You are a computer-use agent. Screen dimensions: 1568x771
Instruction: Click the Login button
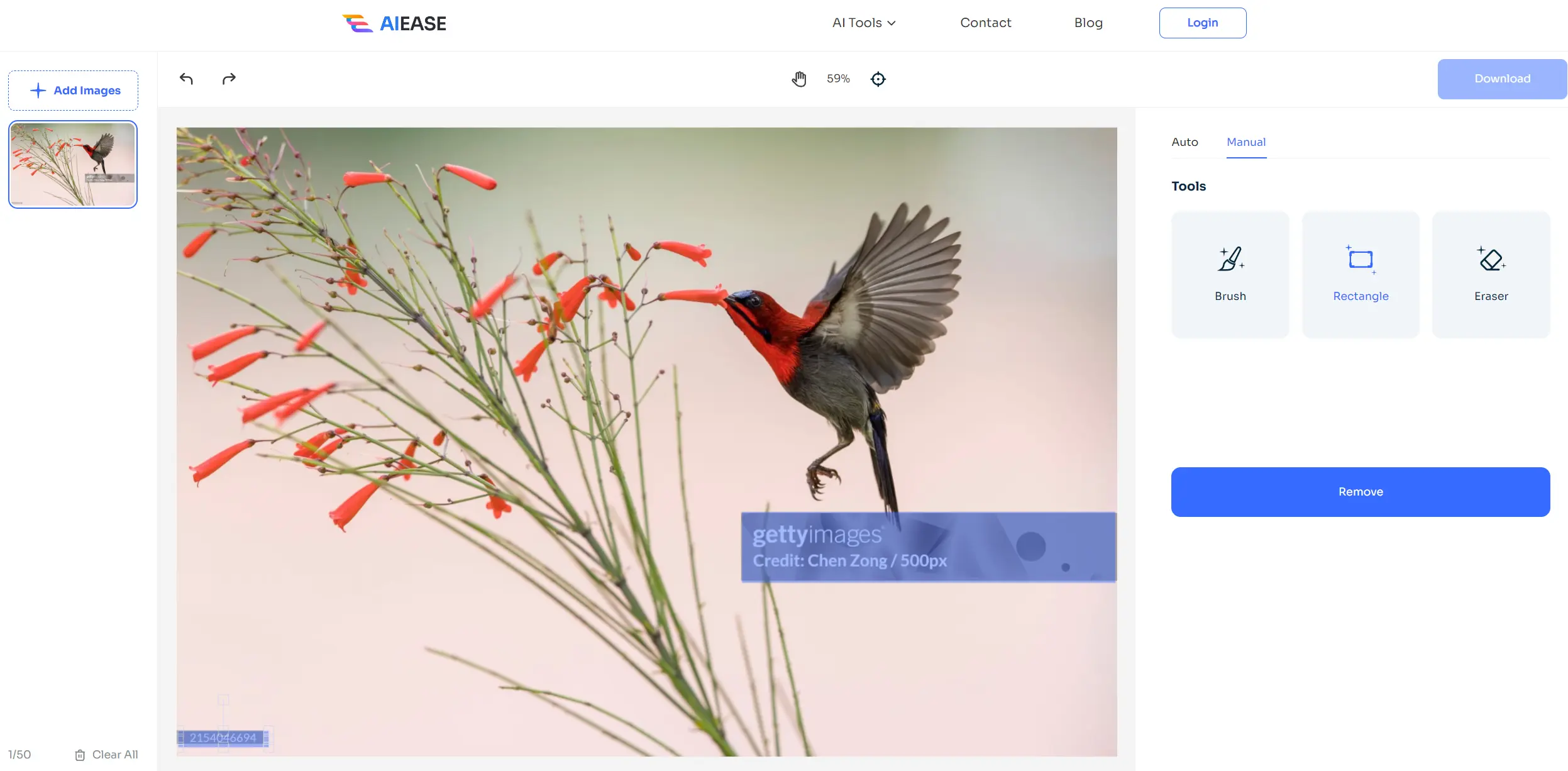(x=1202, y=22)
